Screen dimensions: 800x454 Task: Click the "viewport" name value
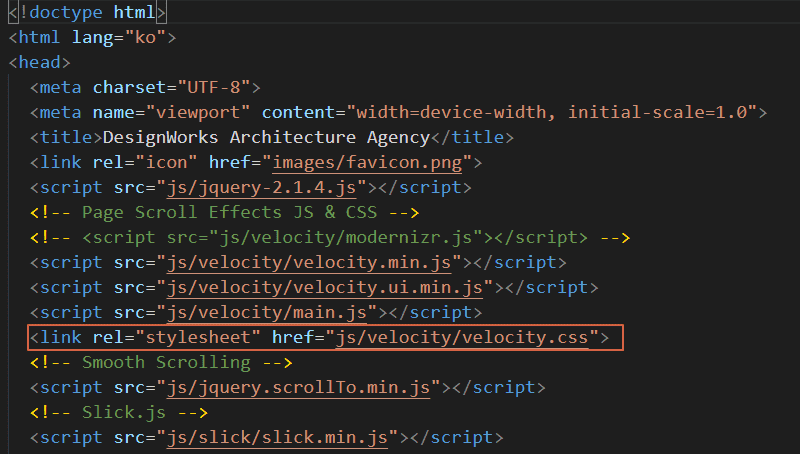tap(198, 112)
